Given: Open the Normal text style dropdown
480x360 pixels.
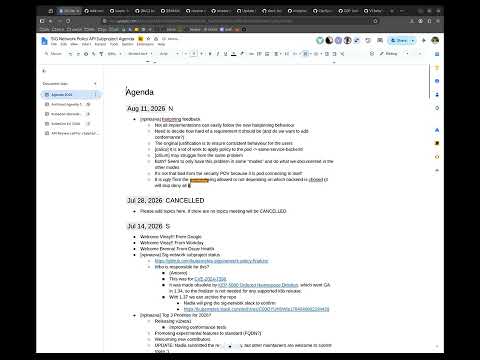Looking at the screenshot, I should 140,54.
